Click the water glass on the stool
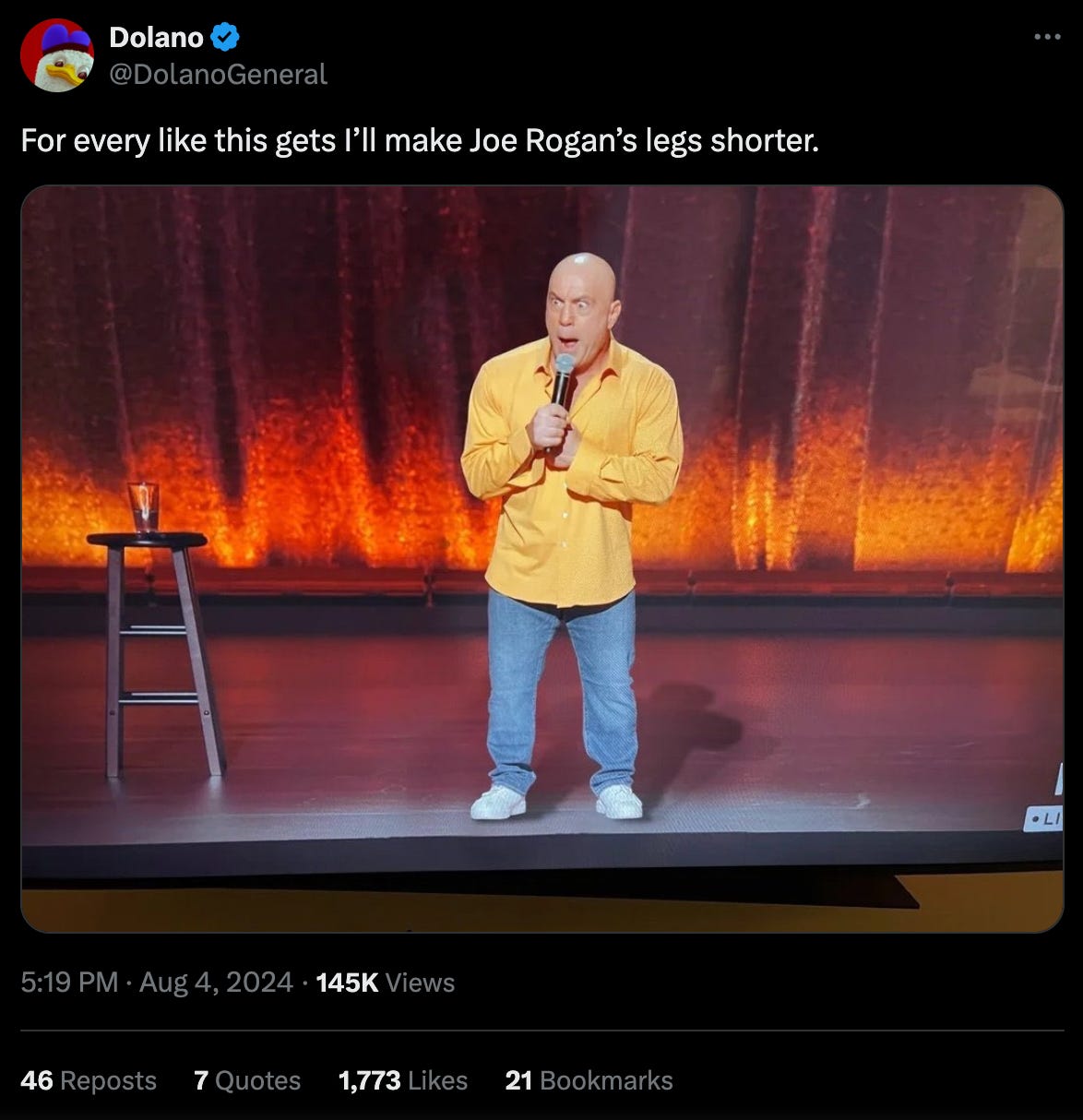 coord(144,508)
